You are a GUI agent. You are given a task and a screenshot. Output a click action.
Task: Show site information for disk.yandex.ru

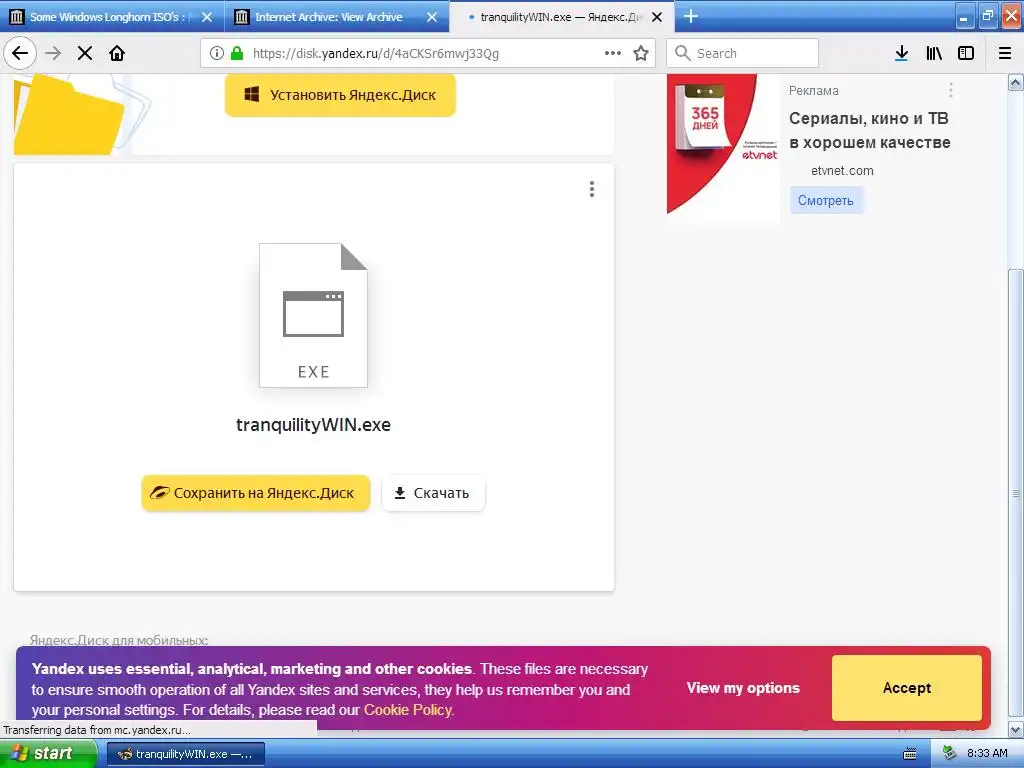[x=217, y=53]
